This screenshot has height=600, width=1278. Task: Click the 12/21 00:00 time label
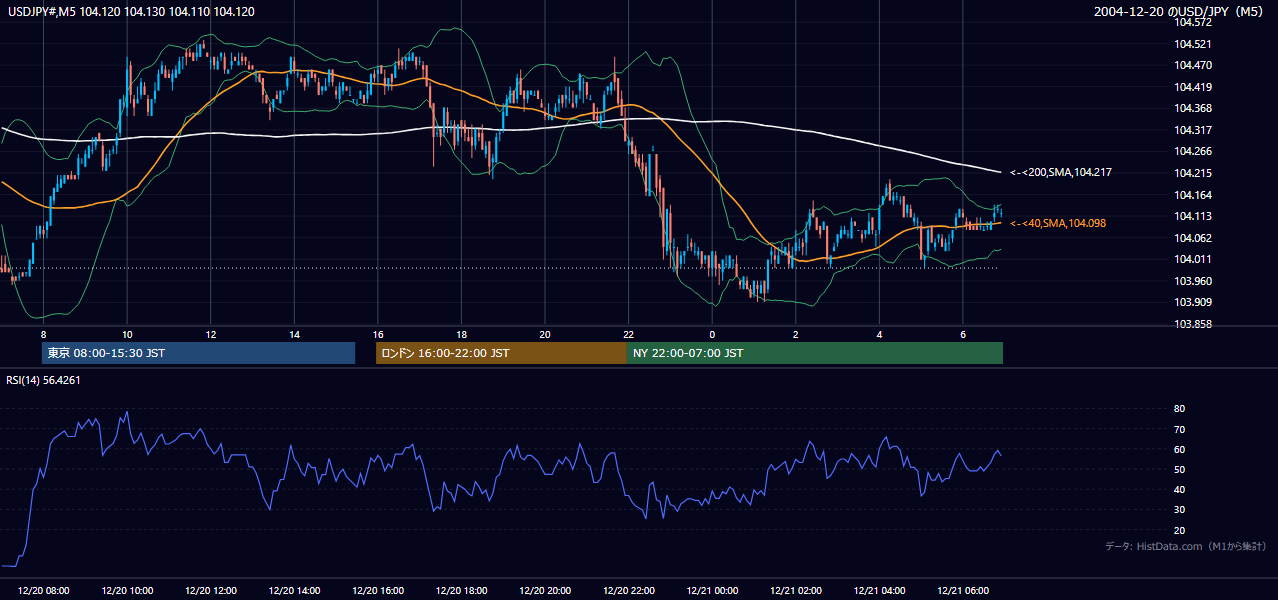pyautogui.click(x=712, y=591)
